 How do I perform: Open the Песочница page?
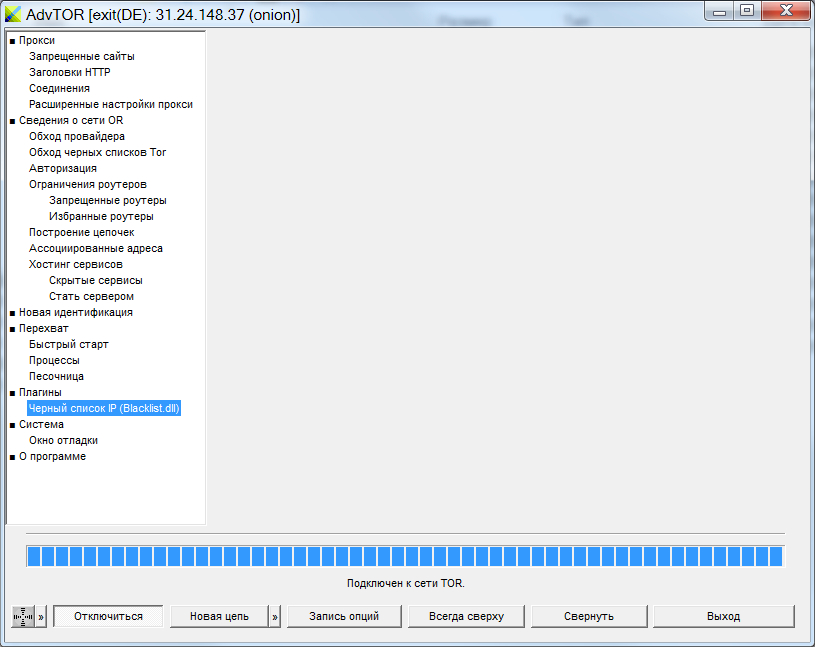pyautogui.click(x=56, y=376)
